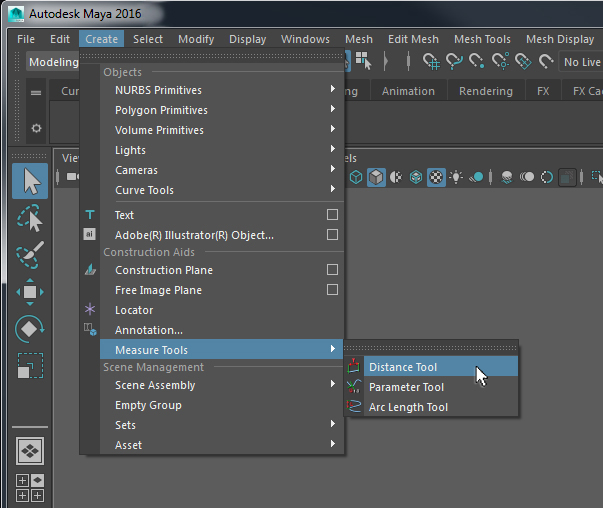
Task: Open Adobe Illustrator Object option box
Action: [x=332, y=235]
